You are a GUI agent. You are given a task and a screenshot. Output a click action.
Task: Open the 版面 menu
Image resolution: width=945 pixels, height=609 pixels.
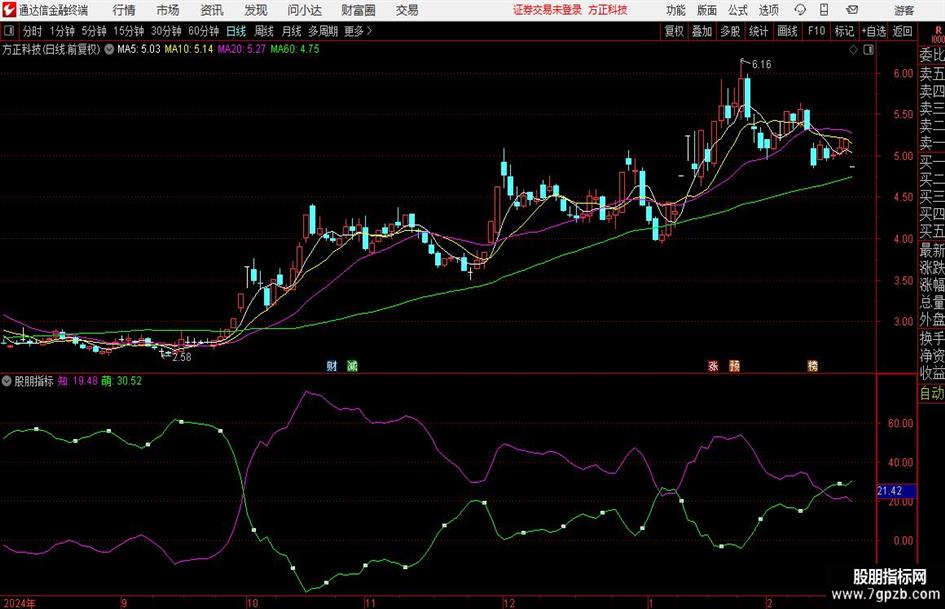point(707,10)
